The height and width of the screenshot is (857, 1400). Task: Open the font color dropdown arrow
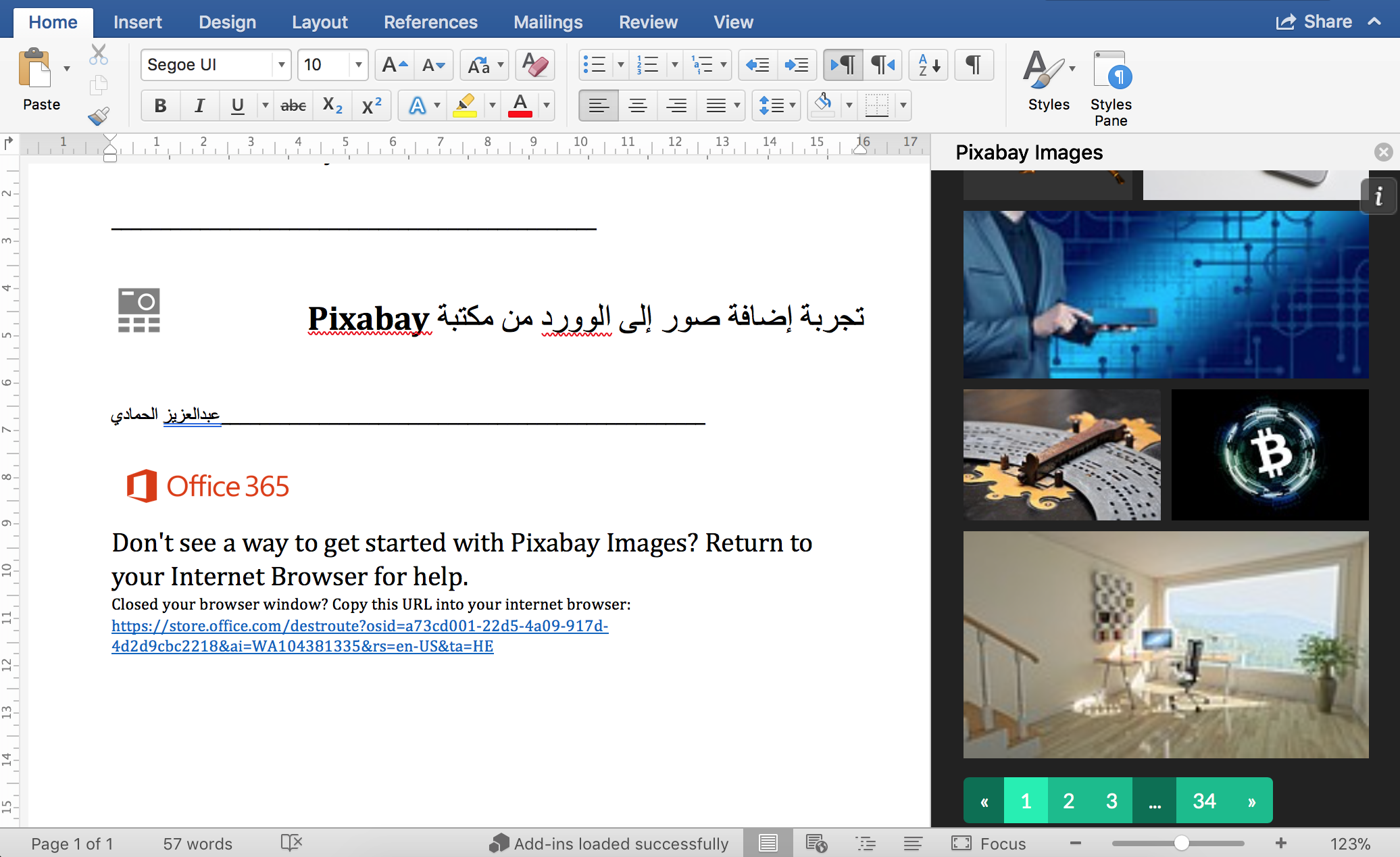(547, 105)
